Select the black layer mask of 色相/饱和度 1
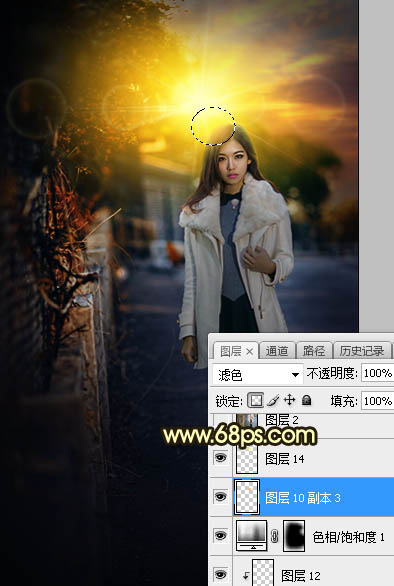Image resolution: width=394 pixels, height=586 pixels. click(x=294, y=536)
